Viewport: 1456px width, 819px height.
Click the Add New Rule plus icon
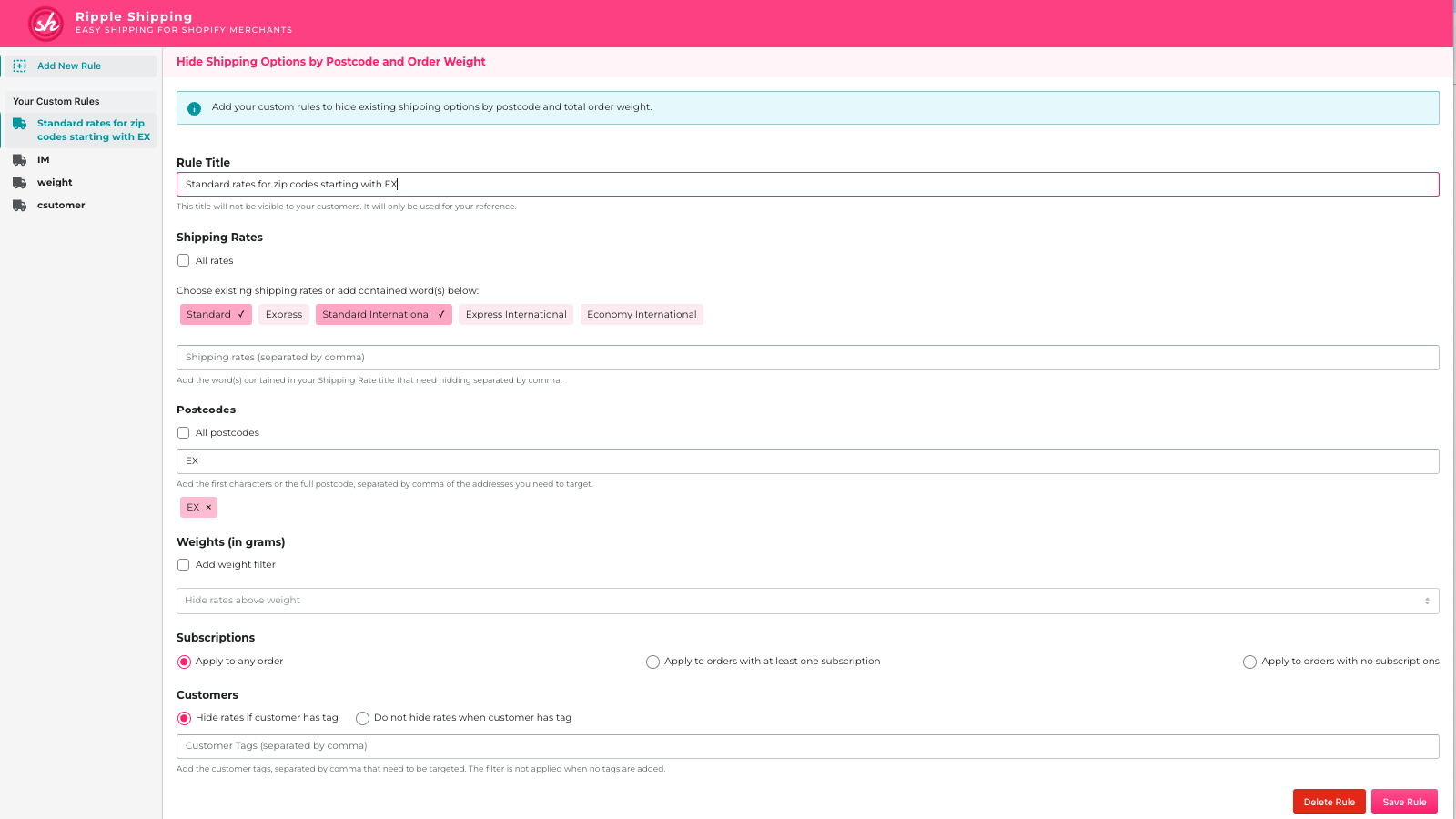[19, 66]
